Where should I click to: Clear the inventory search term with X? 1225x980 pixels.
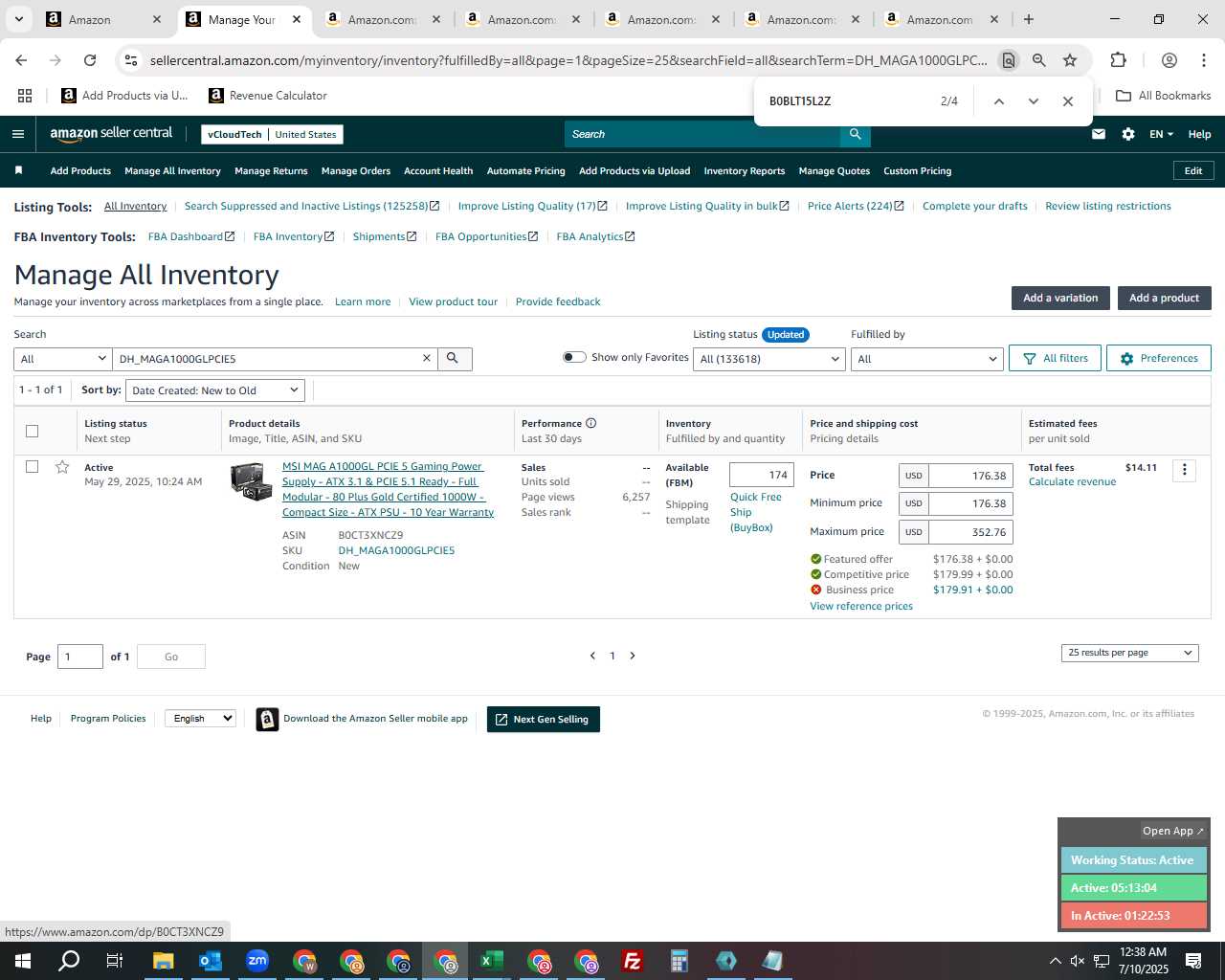pos(427,358)
